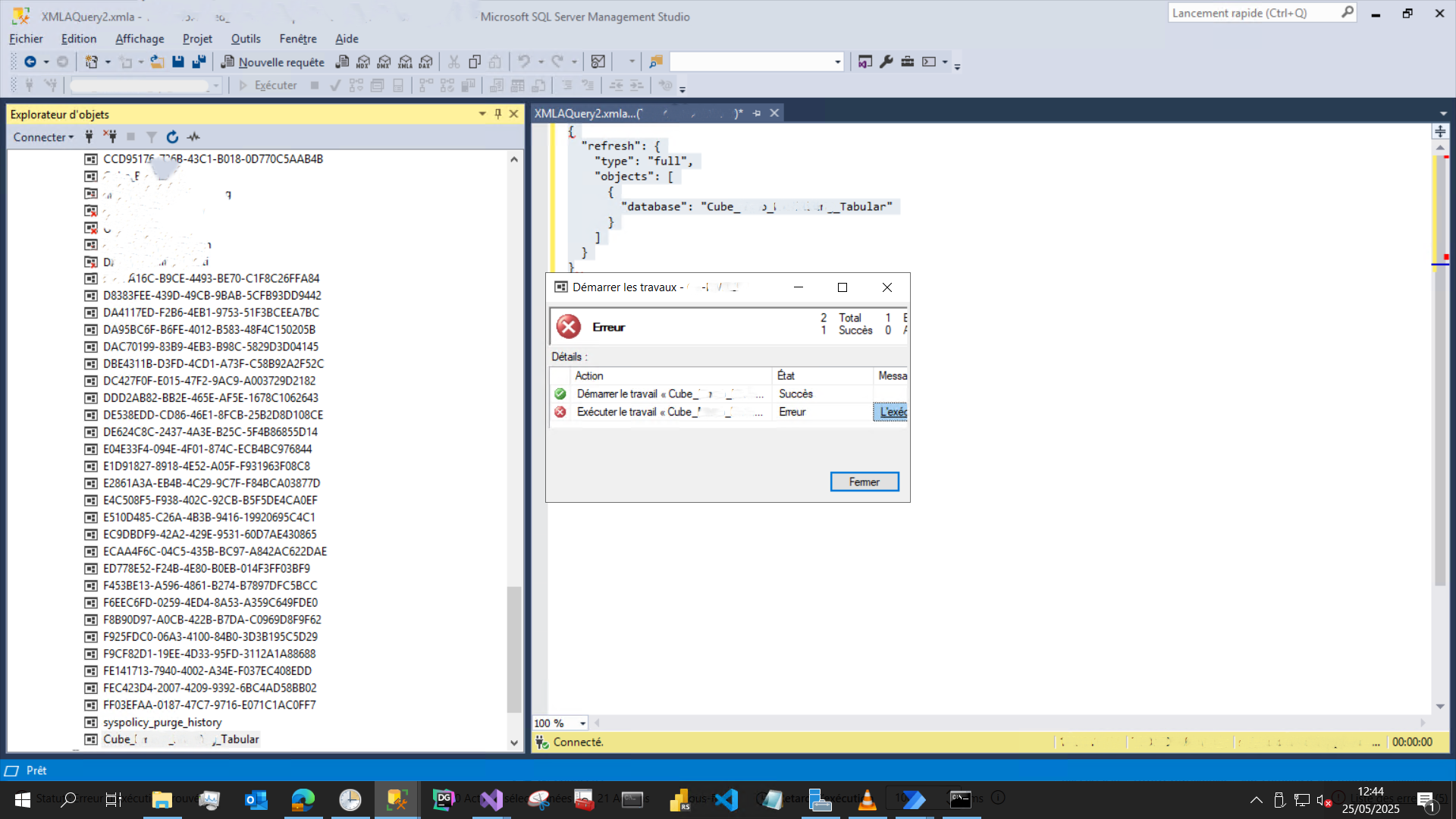Select job E1D91827-8918-4E52-A05F-F931963F08C8
This screenshot has width=1456, height=819.
[x=206, y=466]
